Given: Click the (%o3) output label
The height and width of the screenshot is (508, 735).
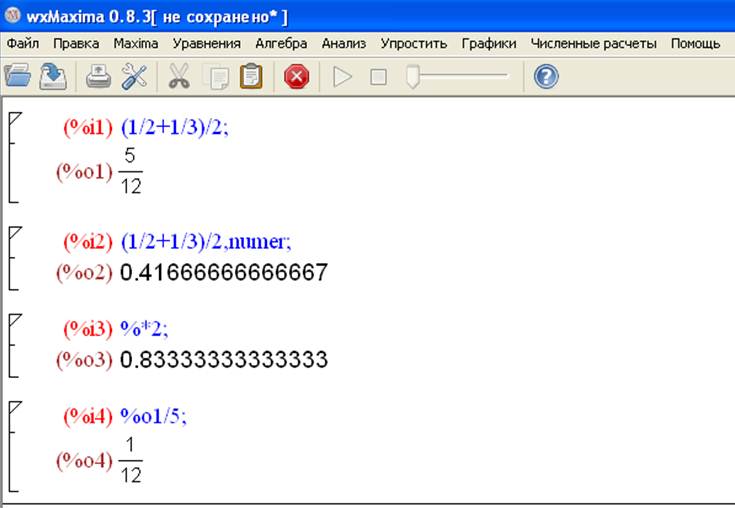Looking at the screenshot, I should [x=84, y=360].
